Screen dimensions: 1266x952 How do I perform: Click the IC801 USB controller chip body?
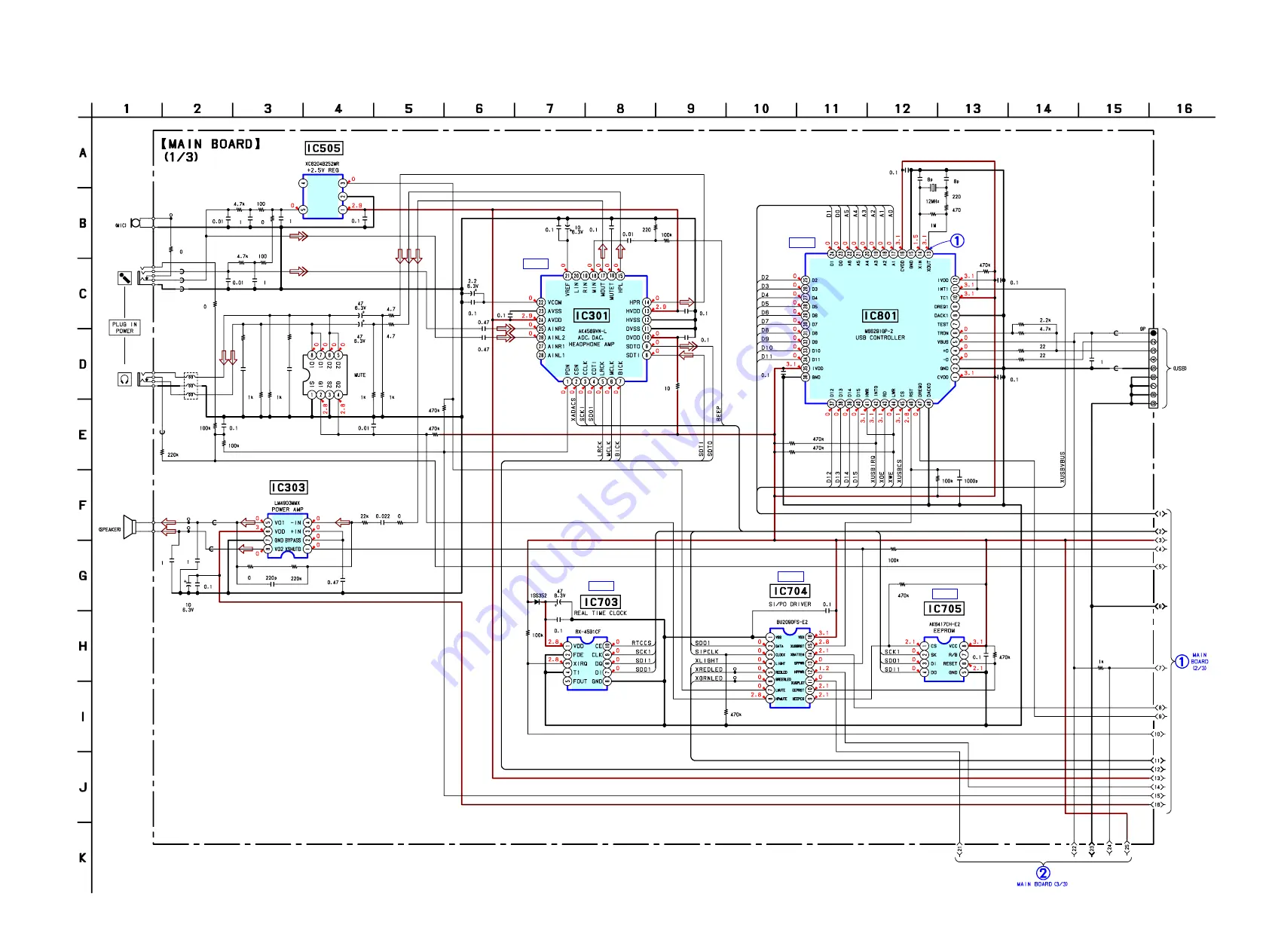click(880, 329)
